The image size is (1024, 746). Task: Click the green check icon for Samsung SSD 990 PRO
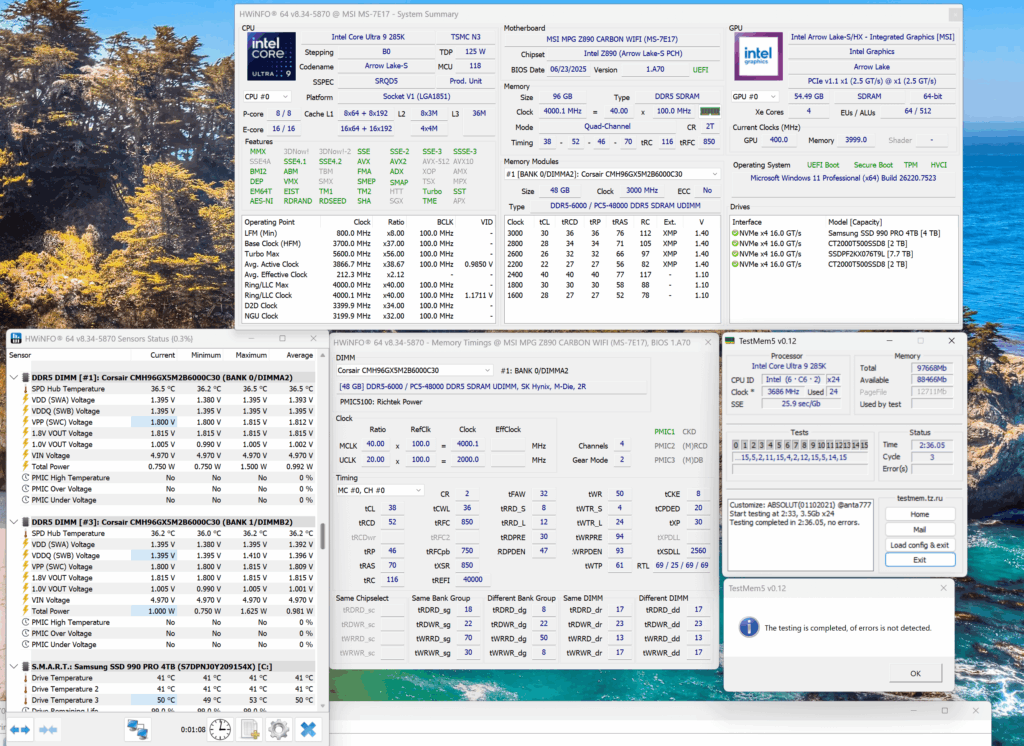[x=735, y=233]
